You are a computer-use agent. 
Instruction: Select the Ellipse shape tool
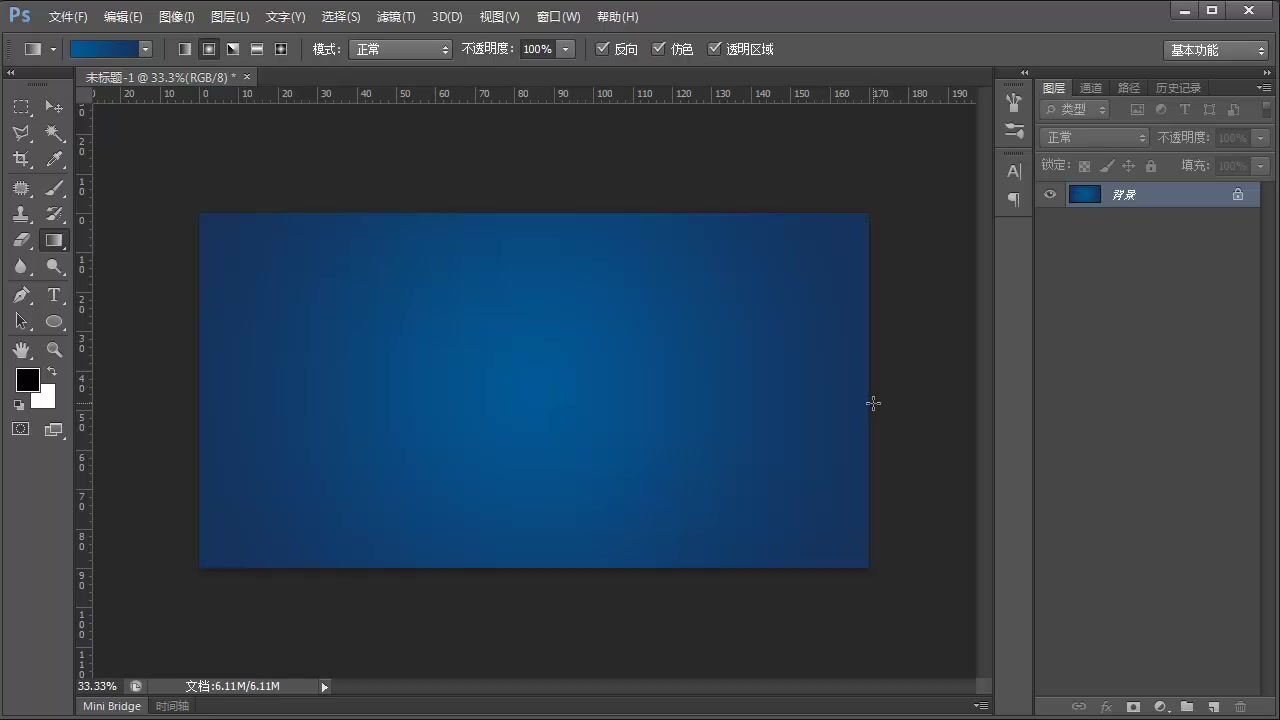click(x=54, y=321)
